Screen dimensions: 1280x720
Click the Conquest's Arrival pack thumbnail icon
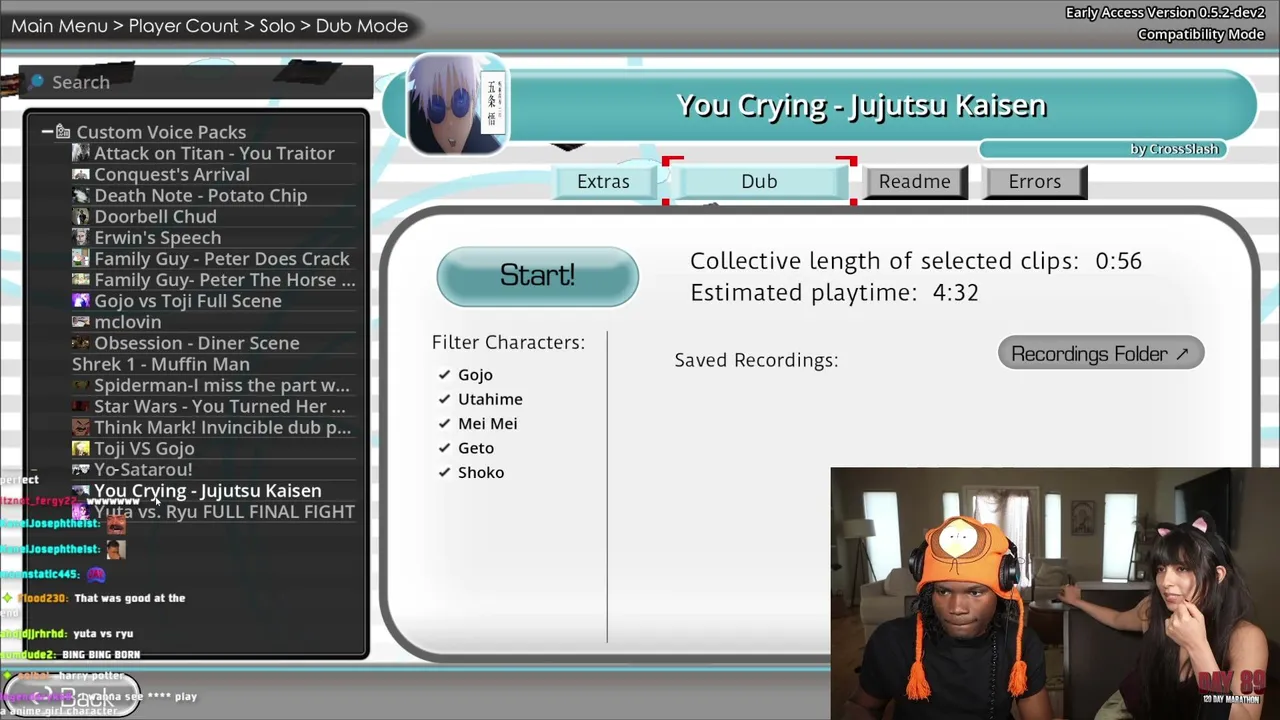click(x=81, y=174)
